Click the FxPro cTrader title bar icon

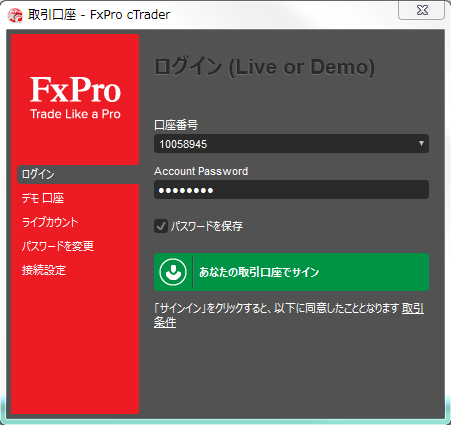coord(15,15)
